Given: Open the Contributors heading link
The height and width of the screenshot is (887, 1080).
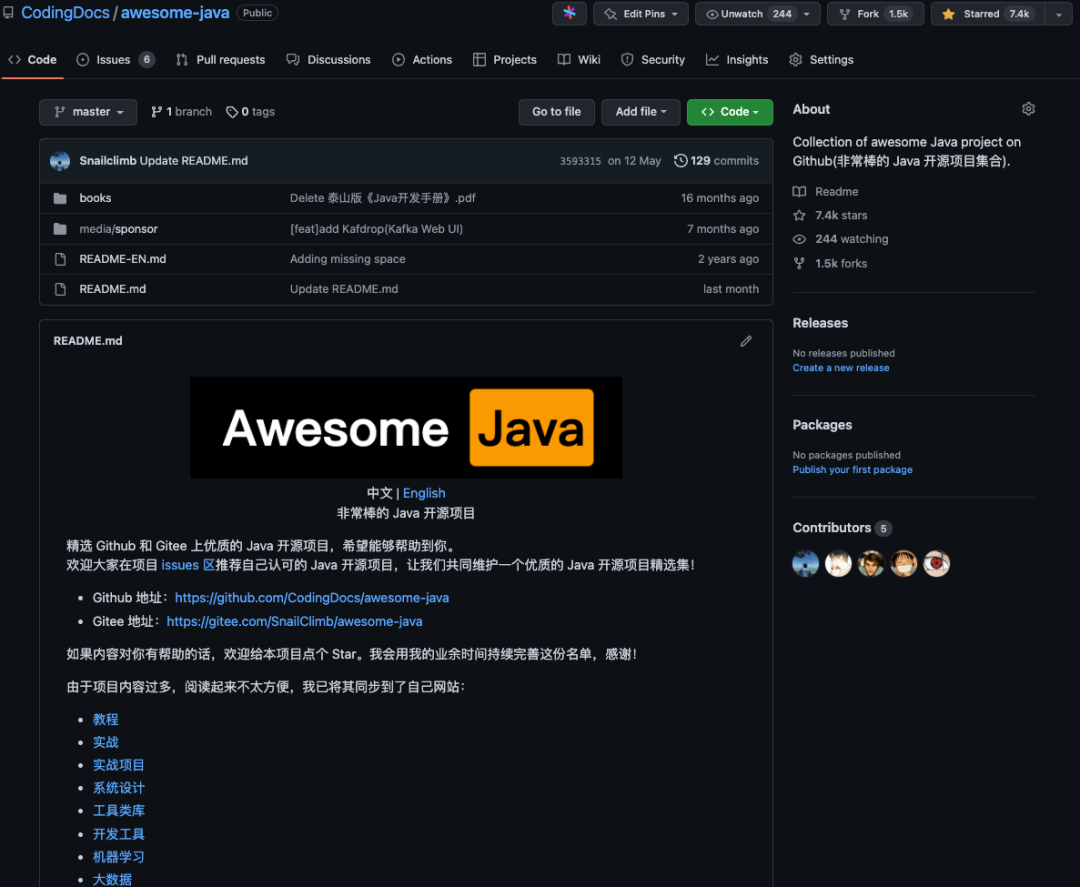Looking at the screenshot, I should click(842, 528).
